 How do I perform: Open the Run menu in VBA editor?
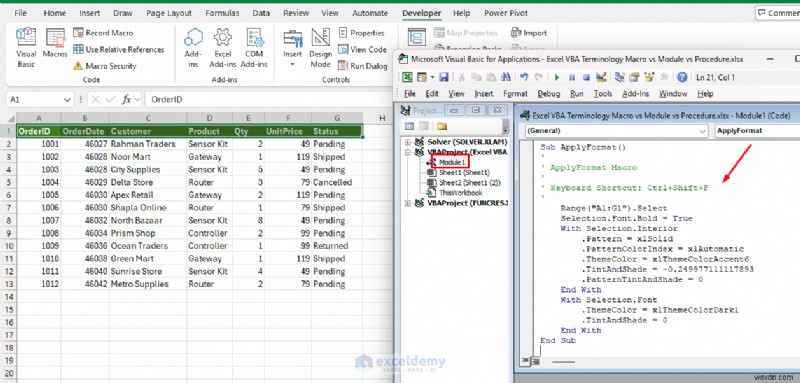pyautogui.click(x=577, y=94)
